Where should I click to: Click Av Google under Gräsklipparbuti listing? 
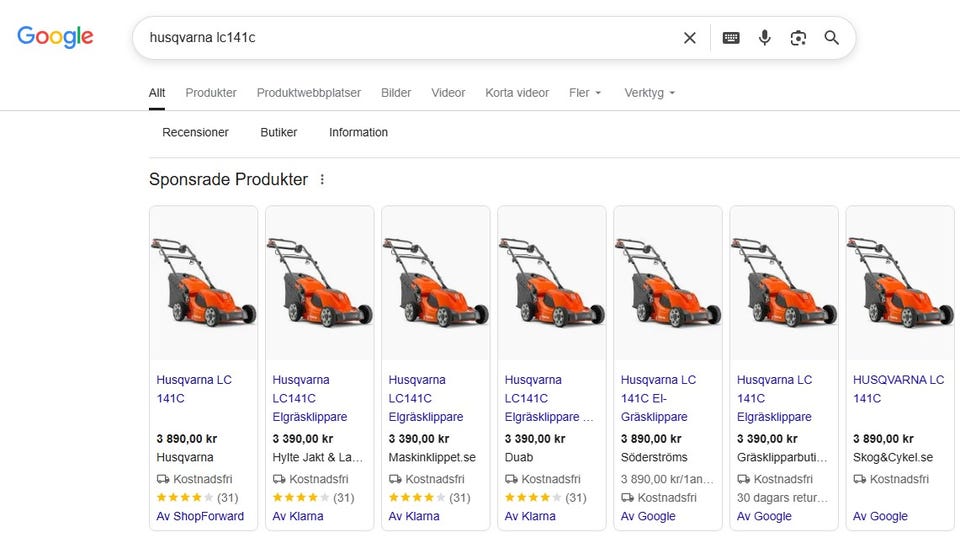764,516
